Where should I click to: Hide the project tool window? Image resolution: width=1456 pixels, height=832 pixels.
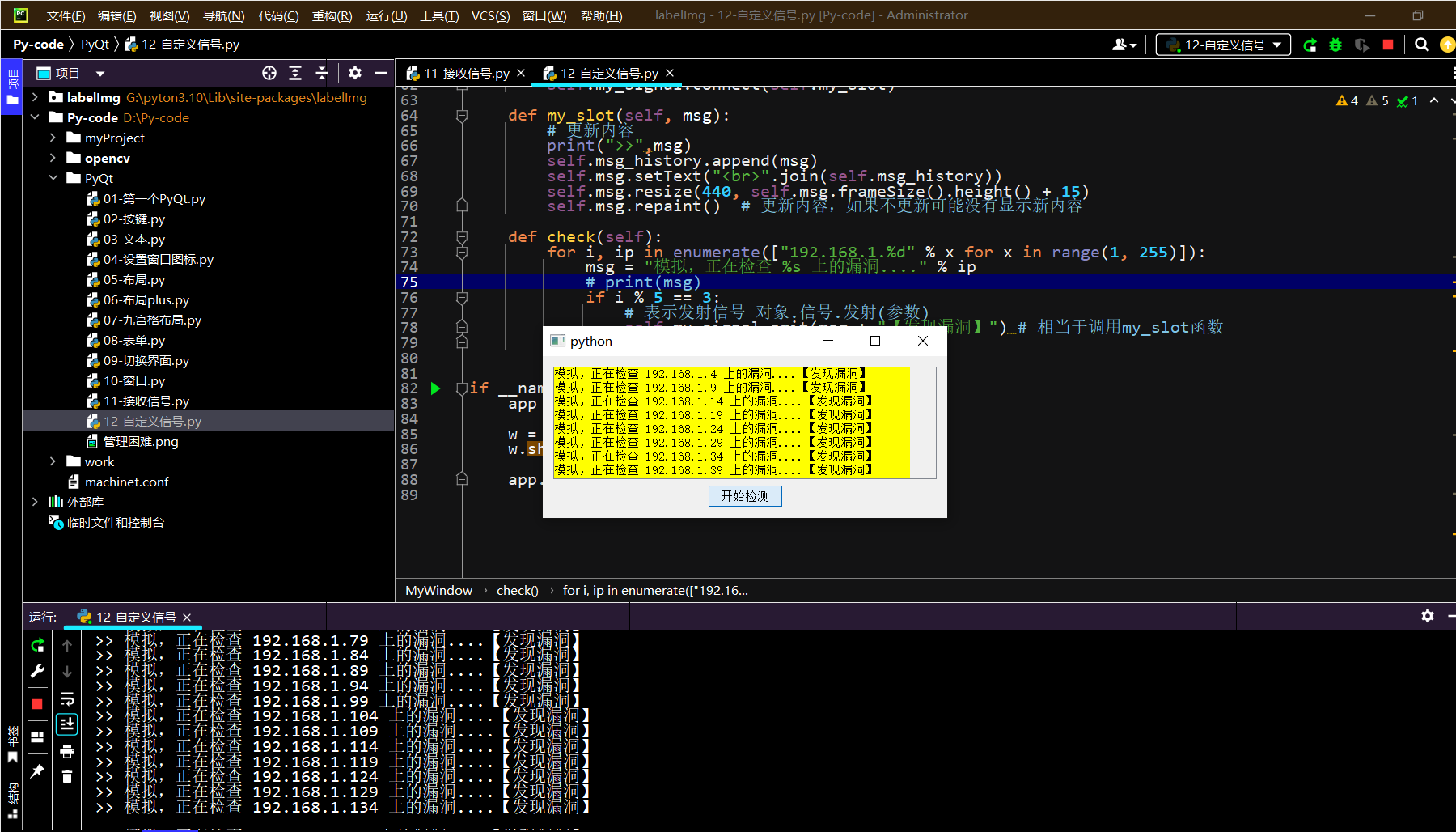(x=380, y=74)
